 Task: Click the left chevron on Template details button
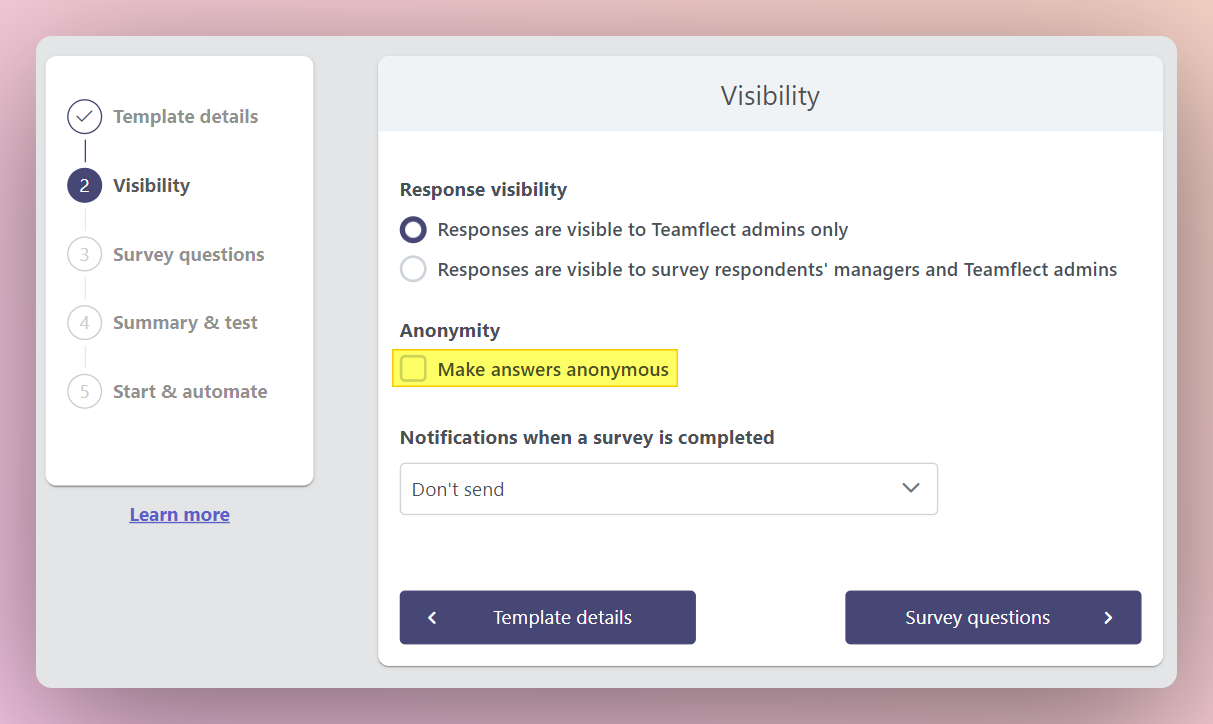coord(432,618)
